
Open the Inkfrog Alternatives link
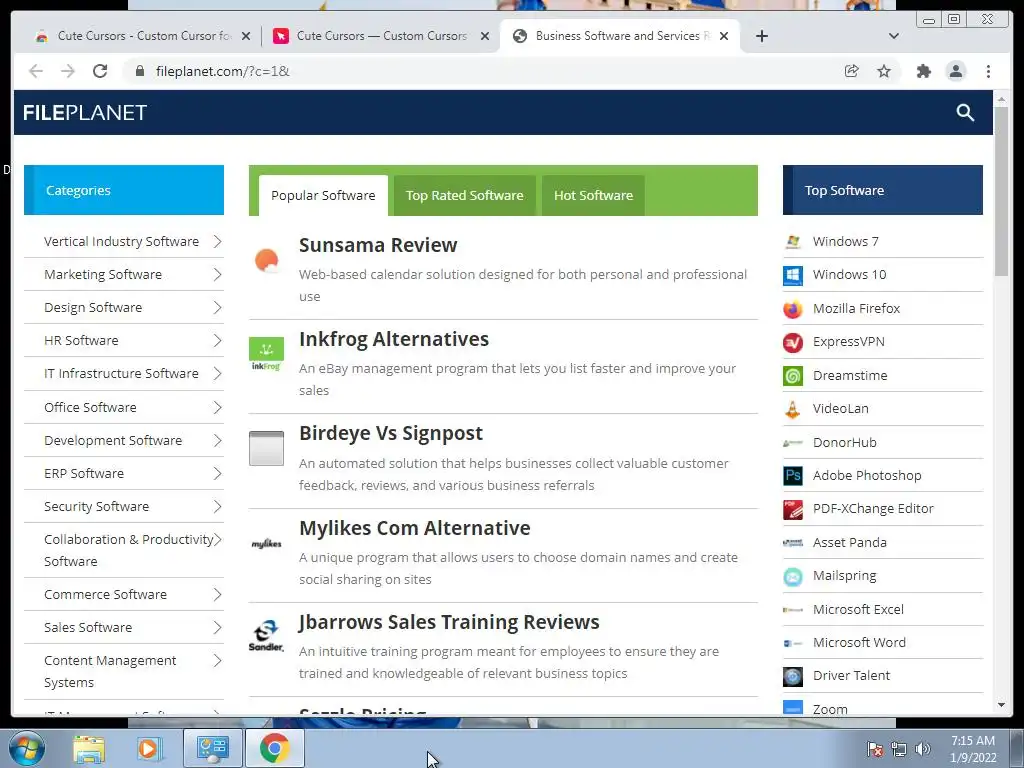(x=394, y=339)
